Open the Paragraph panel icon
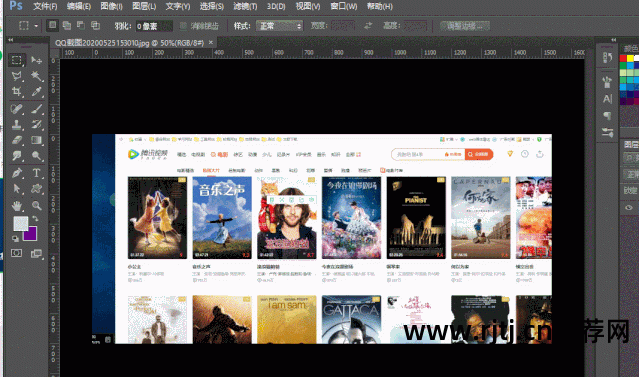The width and height of the screenshot is (639, 377). tap(607, 116)
